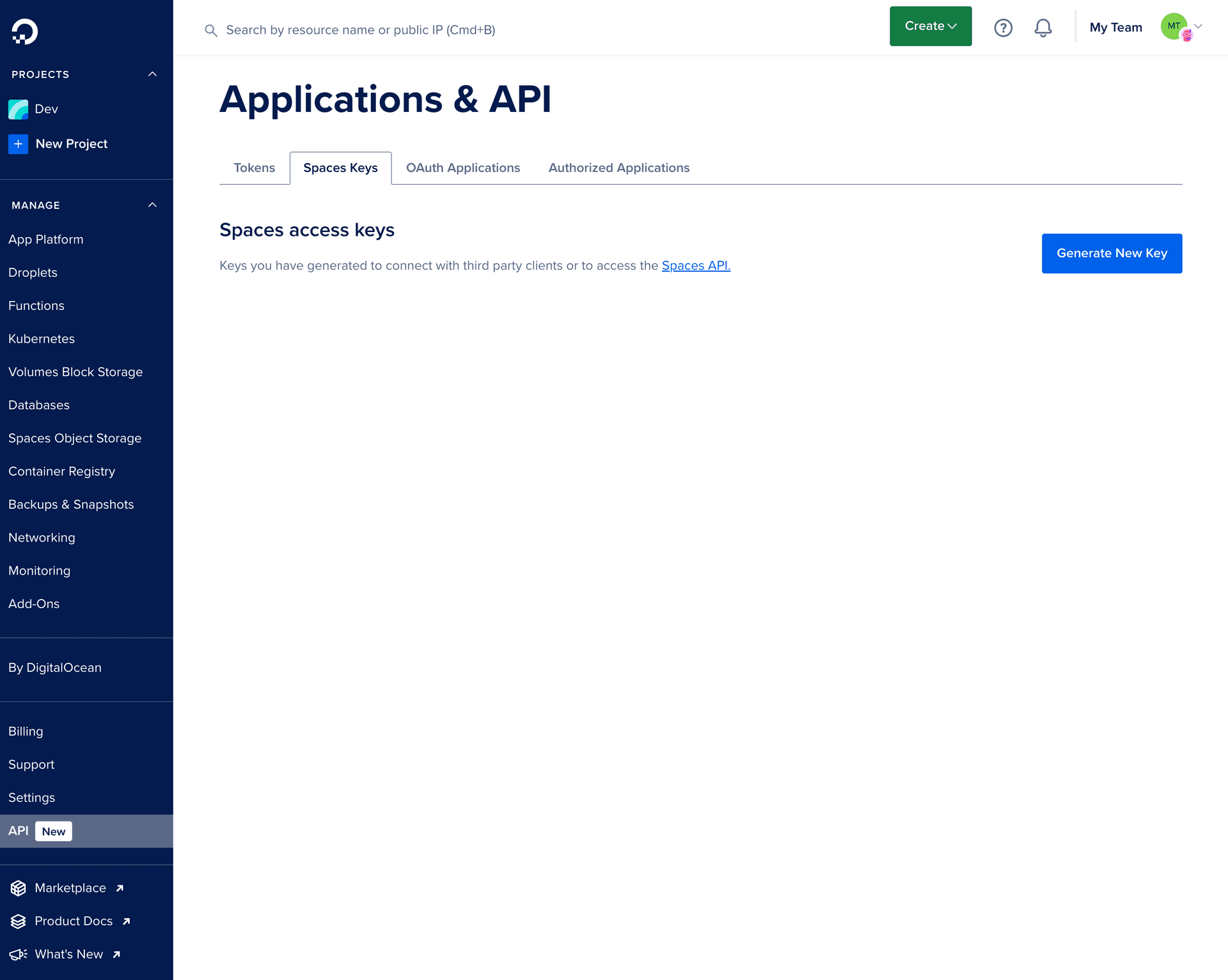Screen dimensions: 1228x980
Task: Click the My Team avatar icon
Action: pyautogui.click(x=1175, y=26)
